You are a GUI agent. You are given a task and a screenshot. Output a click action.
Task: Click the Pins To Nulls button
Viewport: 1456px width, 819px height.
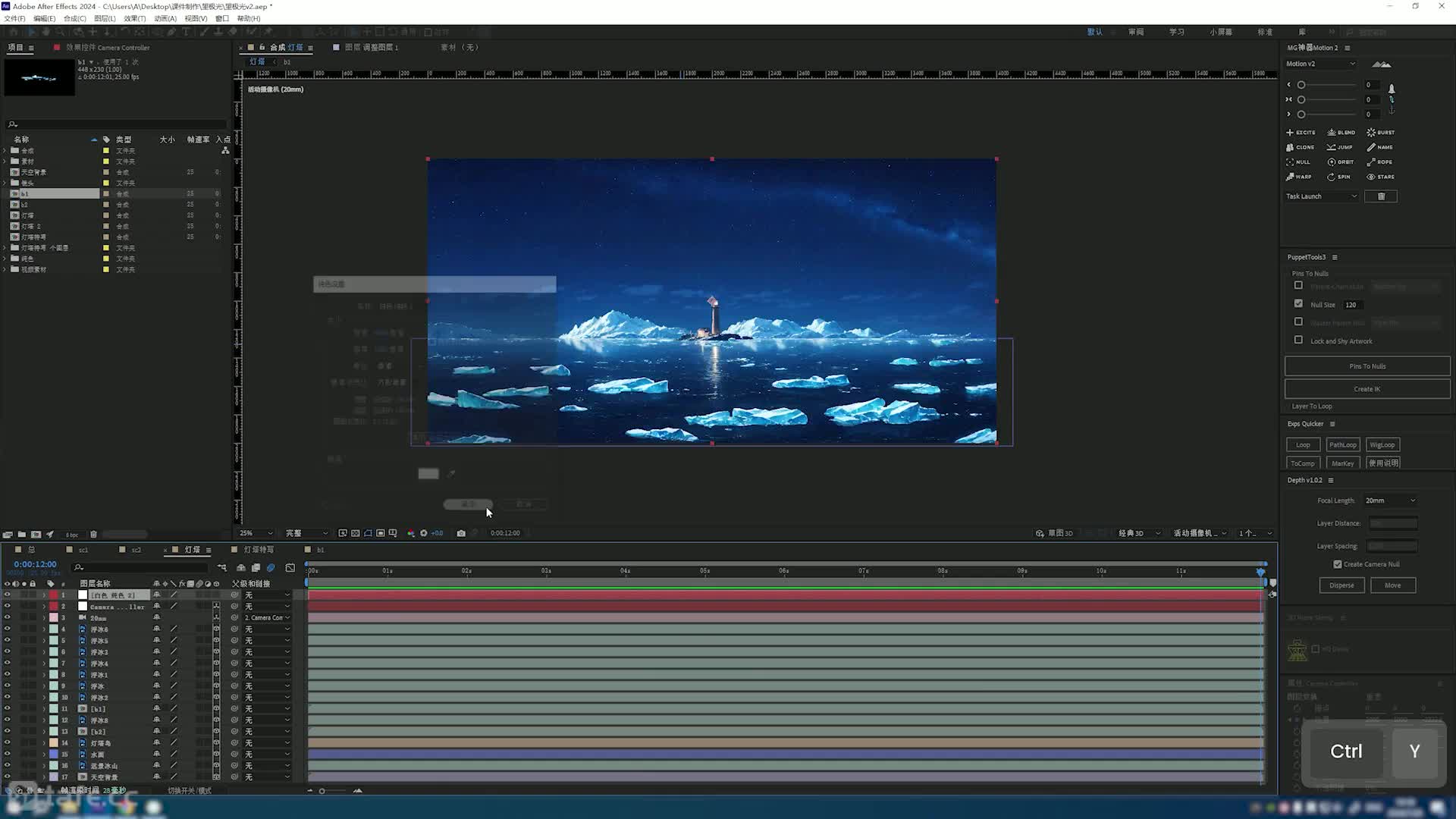point(1367,366)
